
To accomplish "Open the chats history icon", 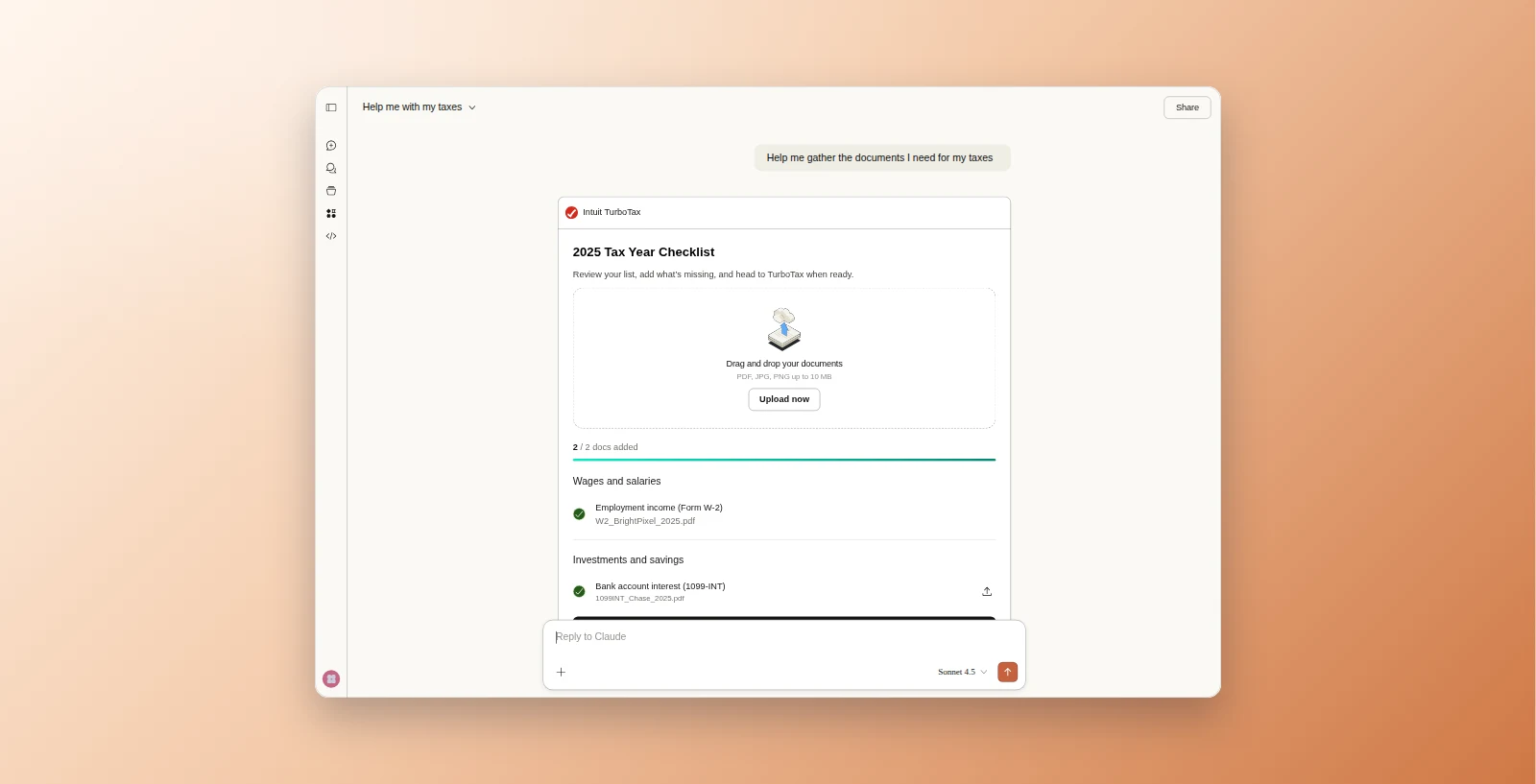I will (x=331, y=168).
